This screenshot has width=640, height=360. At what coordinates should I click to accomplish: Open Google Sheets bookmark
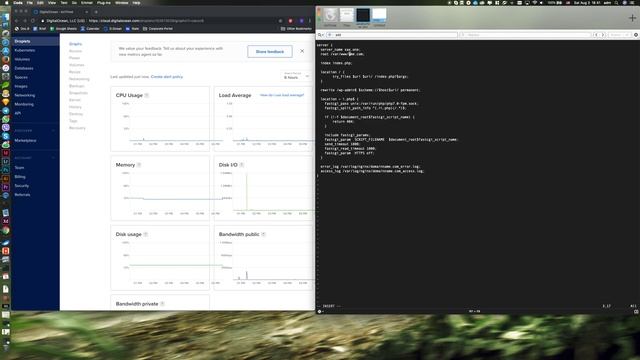tap(63, 29)
